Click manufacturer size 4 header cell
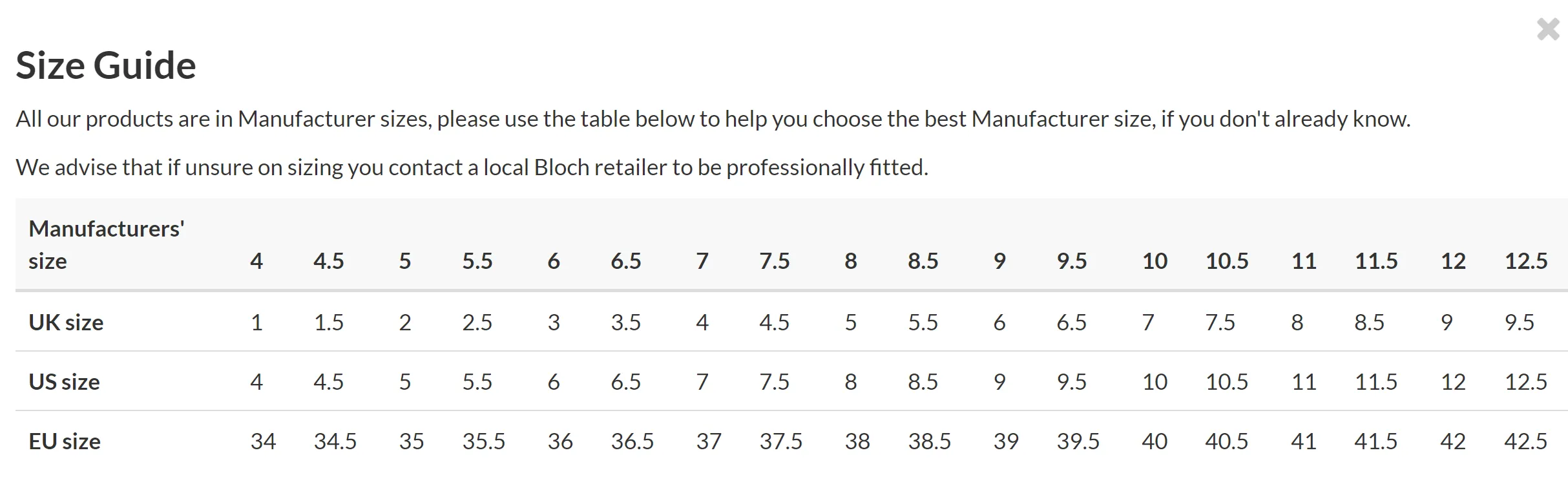The image size is (1568, 488). click(x=256, y=260)
